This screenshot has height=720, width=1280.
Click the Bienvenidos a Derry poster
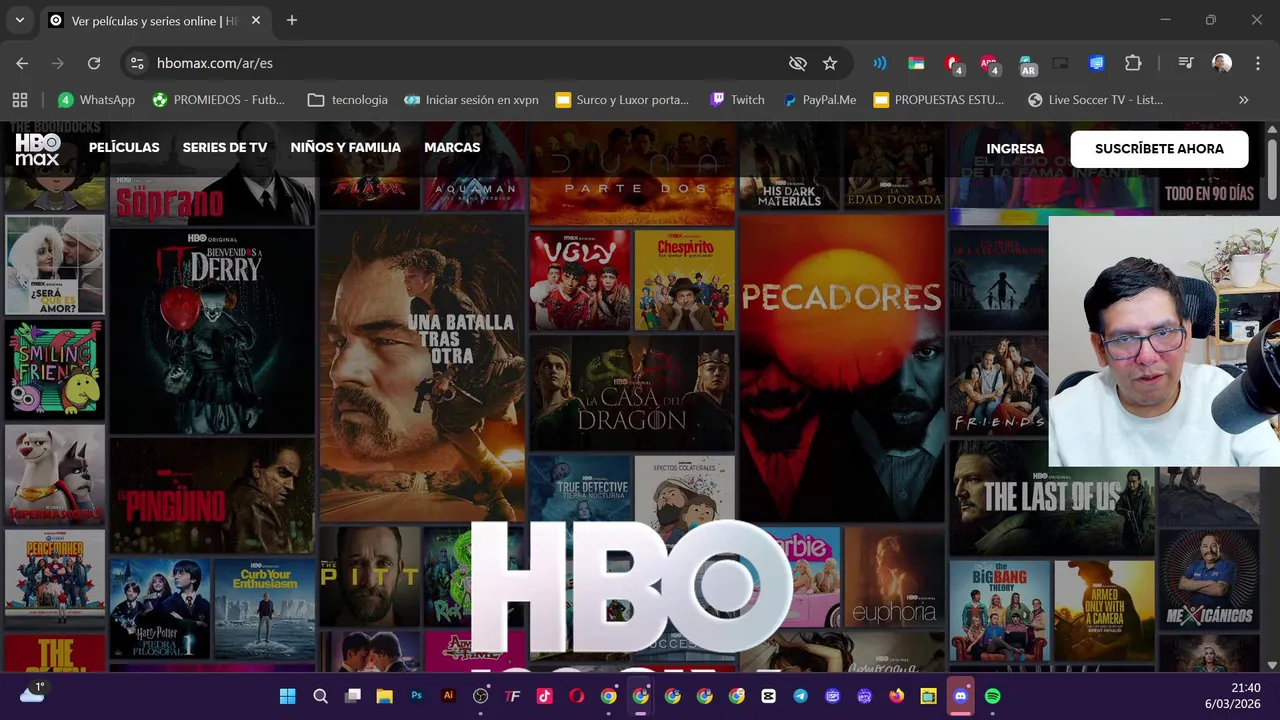(212, 330)
